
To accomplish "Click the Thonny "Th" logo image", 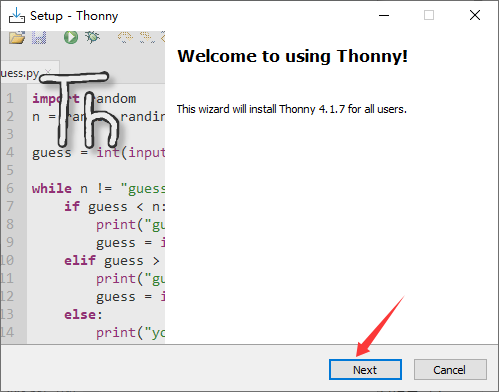I will (79, 109).
